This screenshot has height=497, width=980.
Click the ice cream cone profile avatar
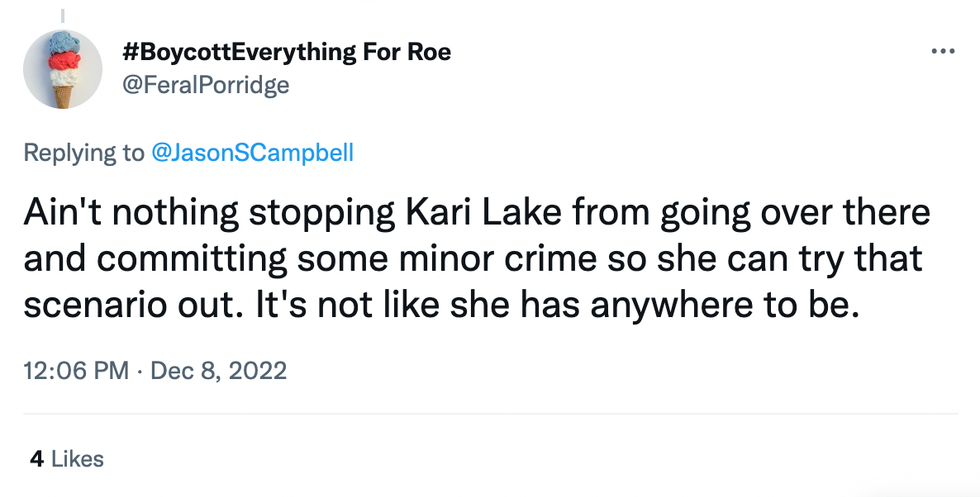coord(63,68)
